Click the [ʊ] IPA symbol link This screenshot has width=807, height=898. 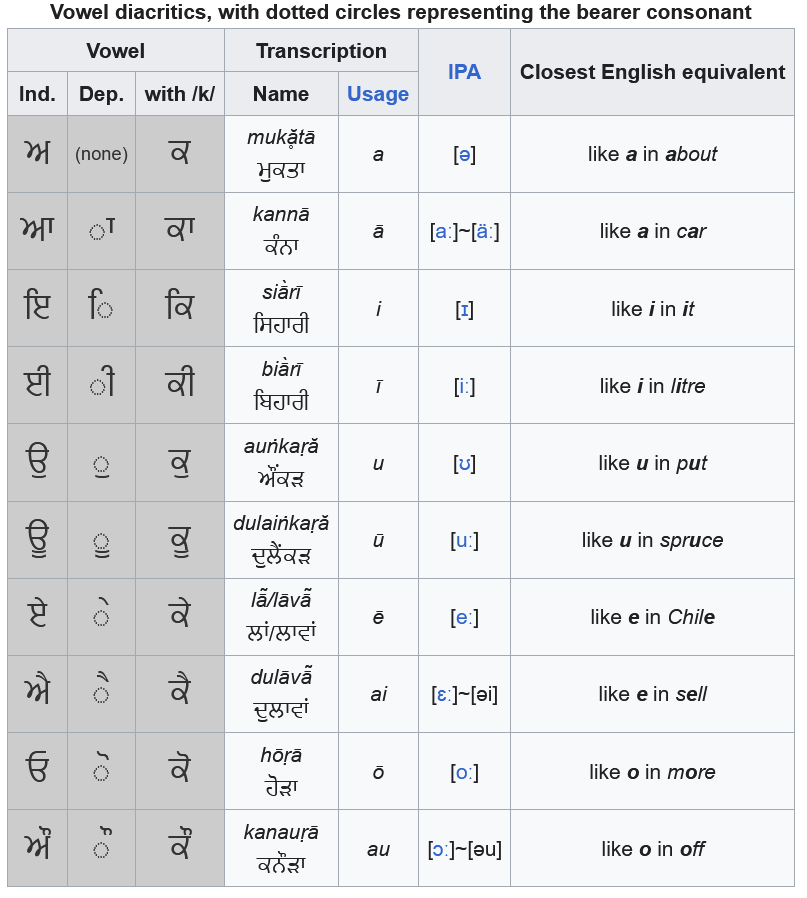(x=464, y=463)
